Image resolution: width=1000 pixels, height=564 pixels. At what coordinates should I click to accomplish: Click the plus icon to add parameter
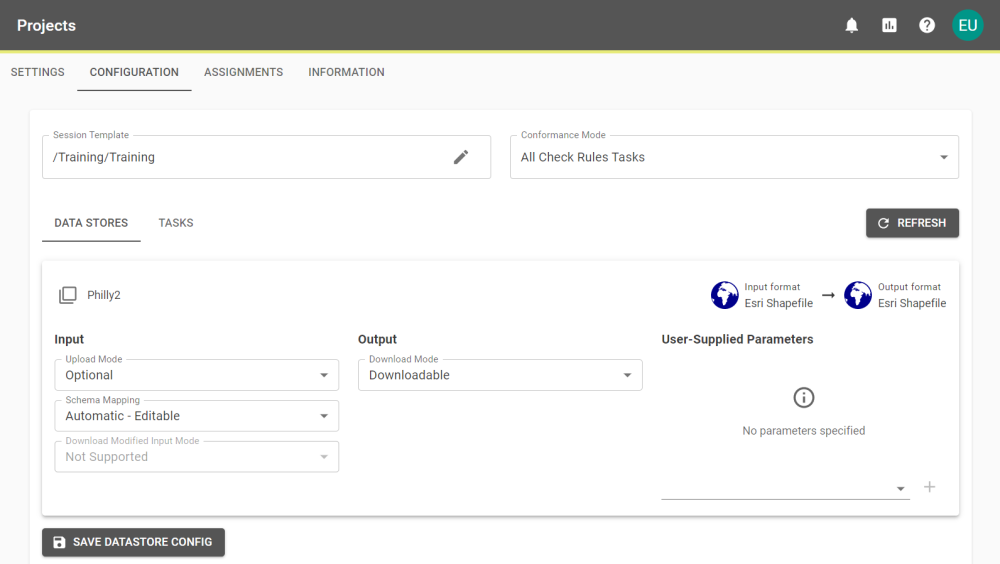929,487
